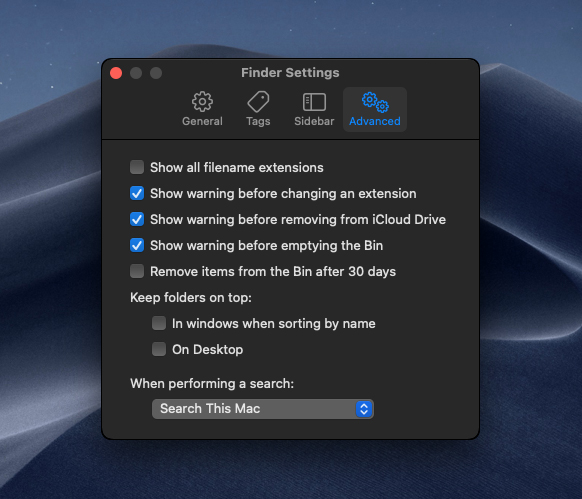Turn off warning before emptying the Bin
This screenshot has height=499, width=582.
click(x=137, y=245)
